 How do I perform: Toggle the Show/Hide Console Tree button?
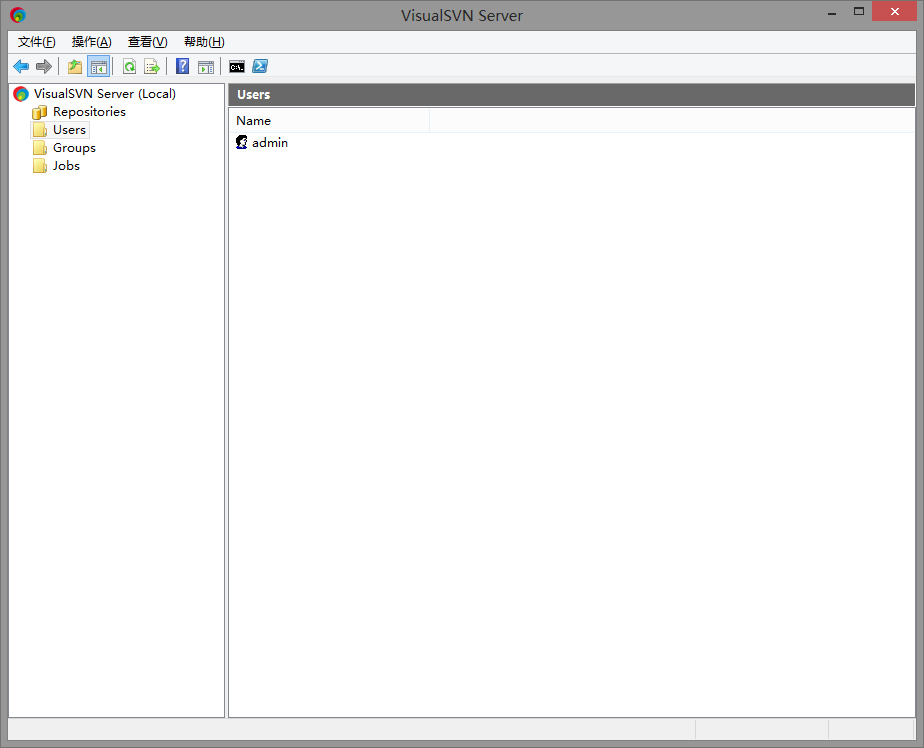point(98,67)
